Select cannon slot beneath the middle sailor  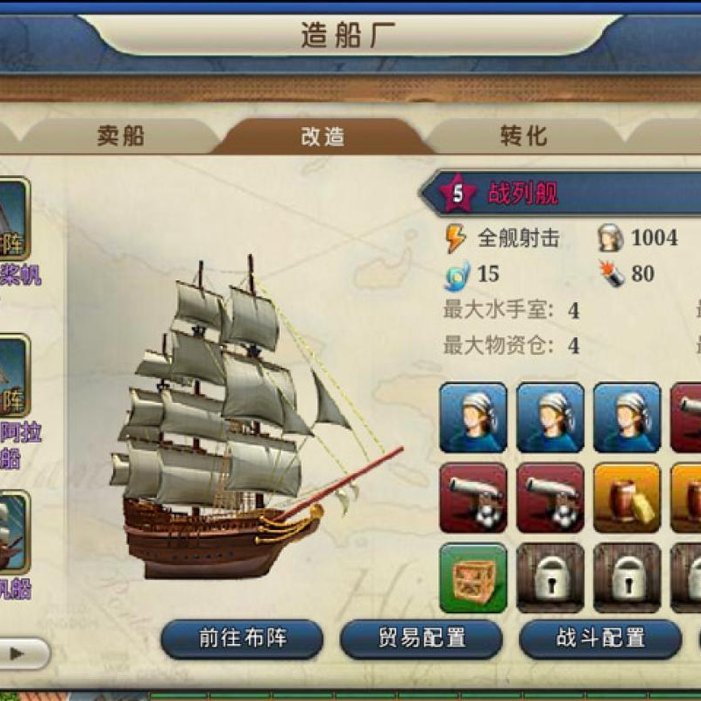coord(550,498)
